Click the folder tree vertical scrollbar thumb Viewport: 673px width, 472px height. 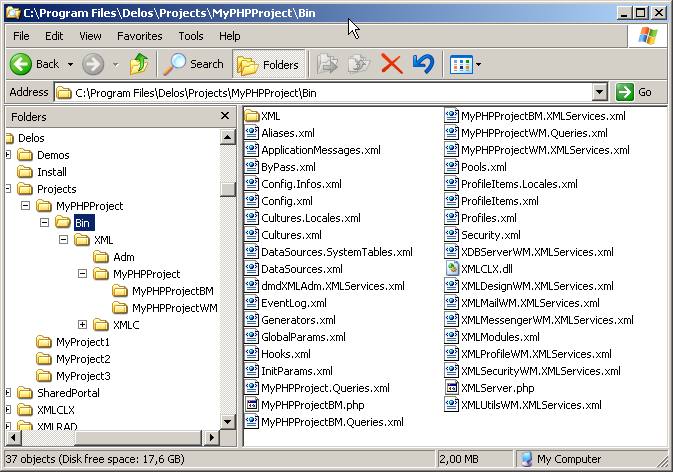click(x=228, y=188)
